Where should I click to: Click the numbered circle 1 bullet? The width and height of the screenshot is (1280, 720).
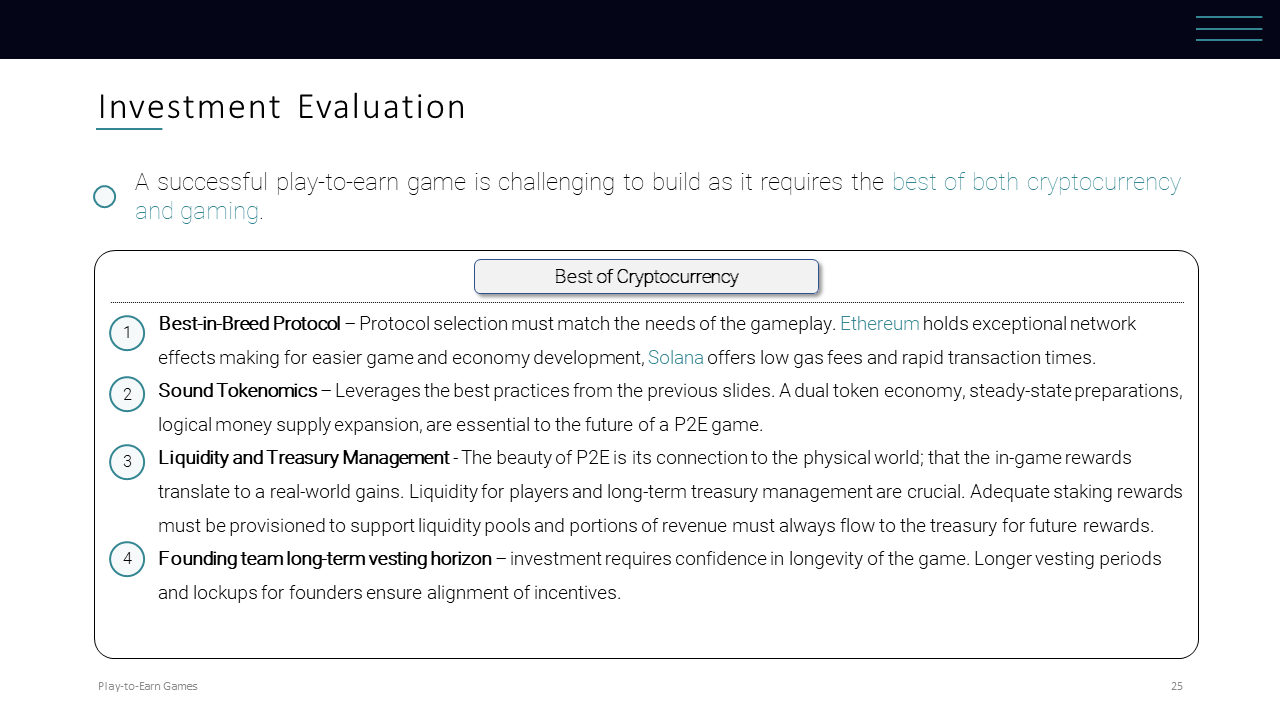point(127,333)
